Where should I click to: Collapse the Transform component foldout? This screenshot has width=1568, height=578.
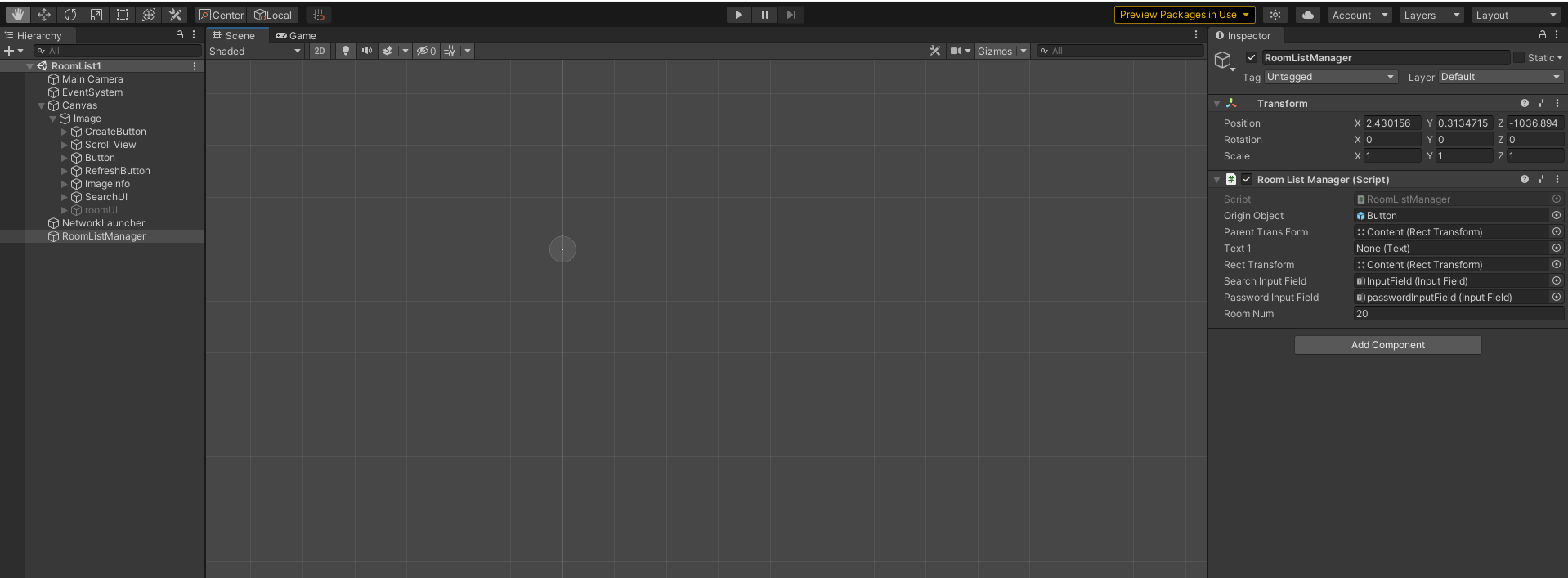[x=1216, y=103]
